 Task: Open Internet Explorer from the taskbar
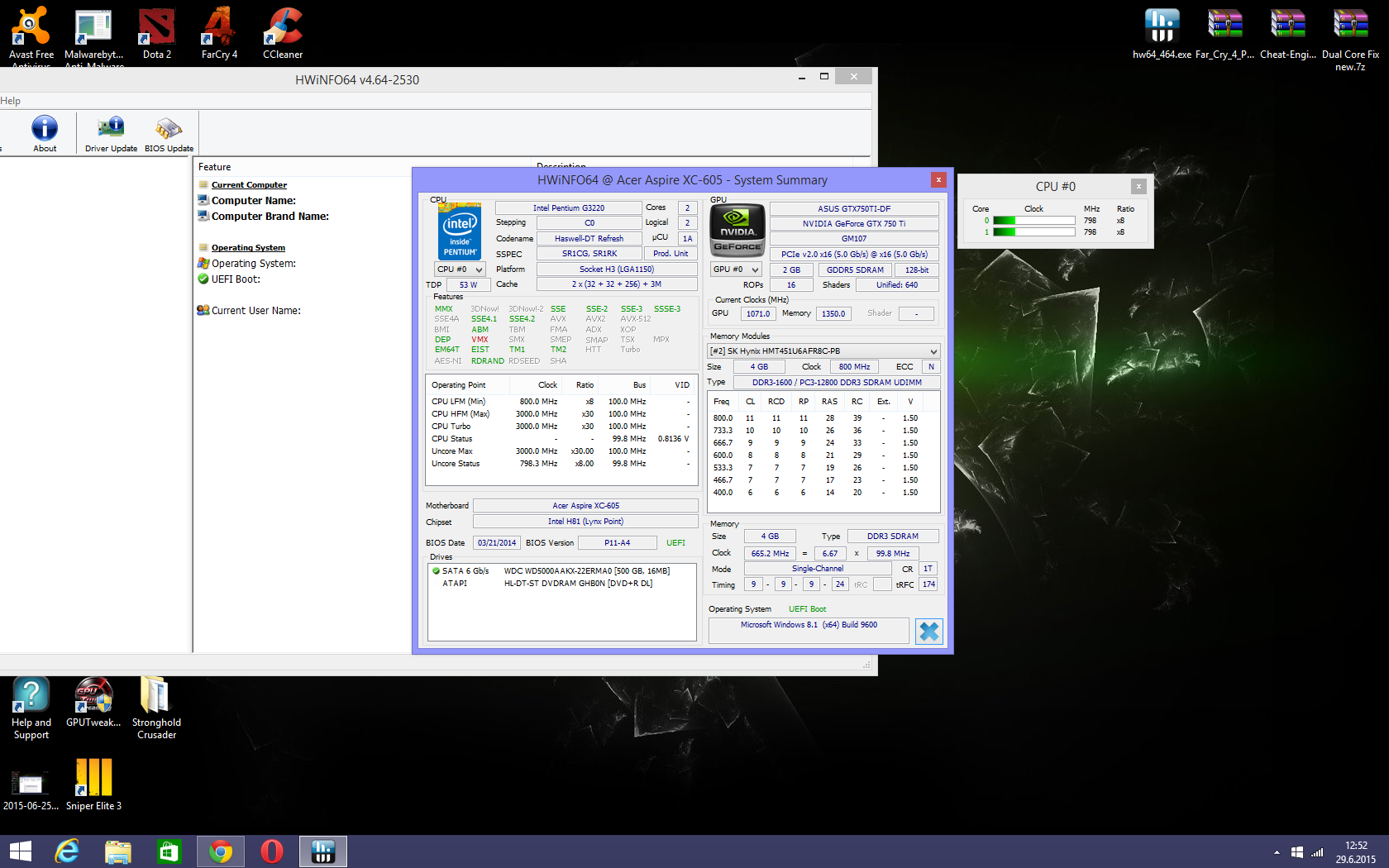click(66, 851)
